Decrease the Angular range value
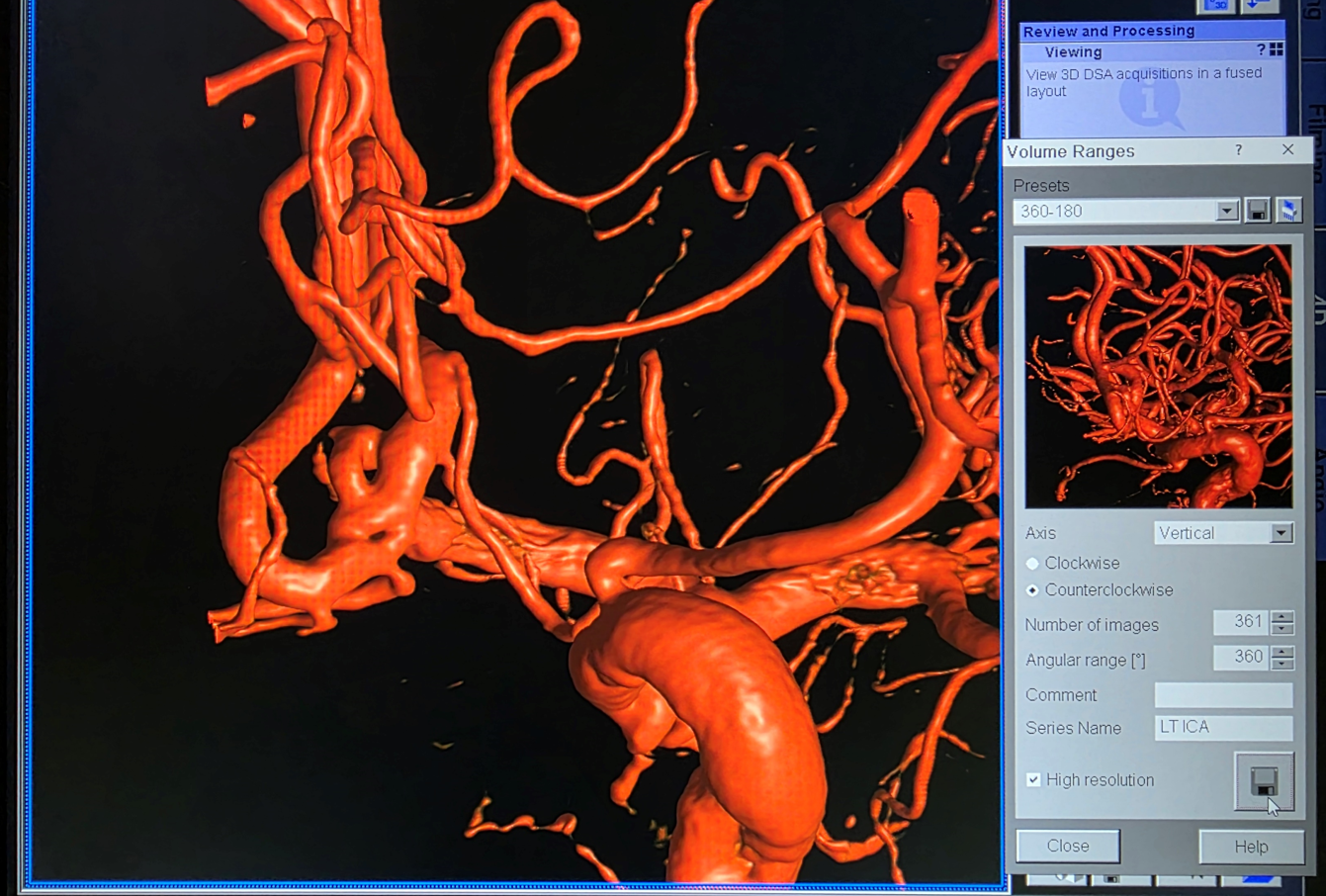This screenshot has height=896, width=1326. (x=1282, y=664)
